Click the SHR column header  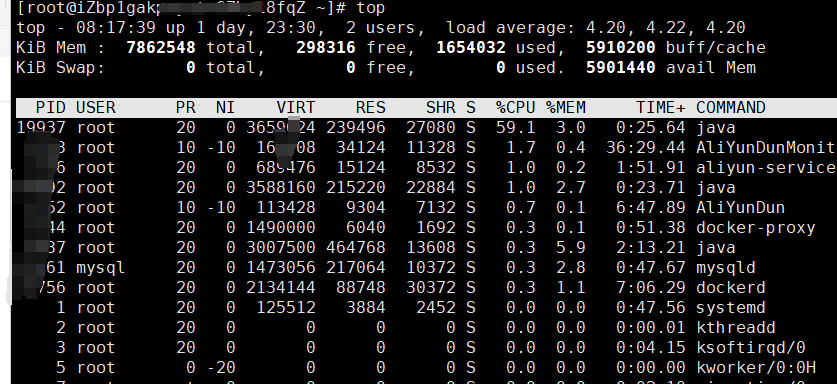point(440,108)
